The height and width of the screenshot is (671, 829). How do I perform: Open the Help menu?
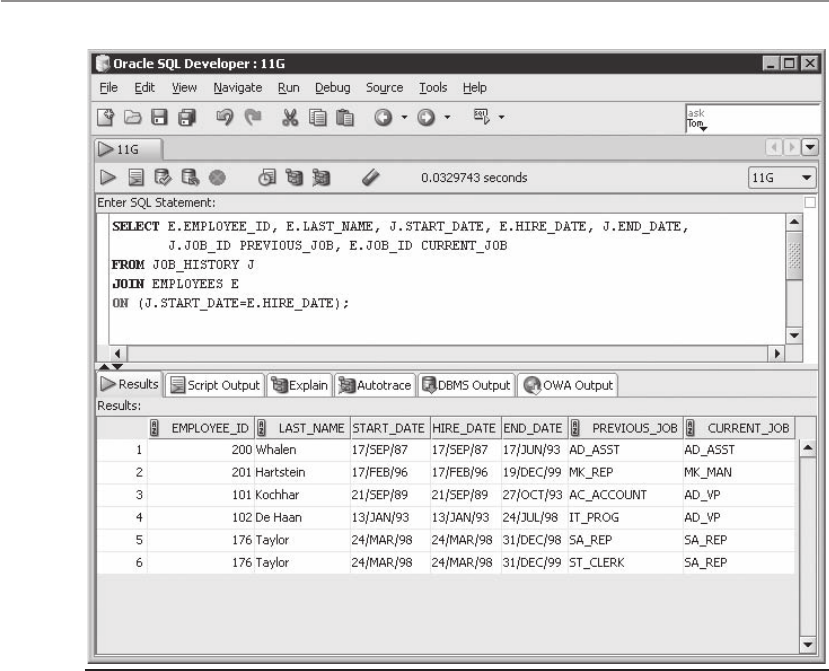tap(474, 87)
